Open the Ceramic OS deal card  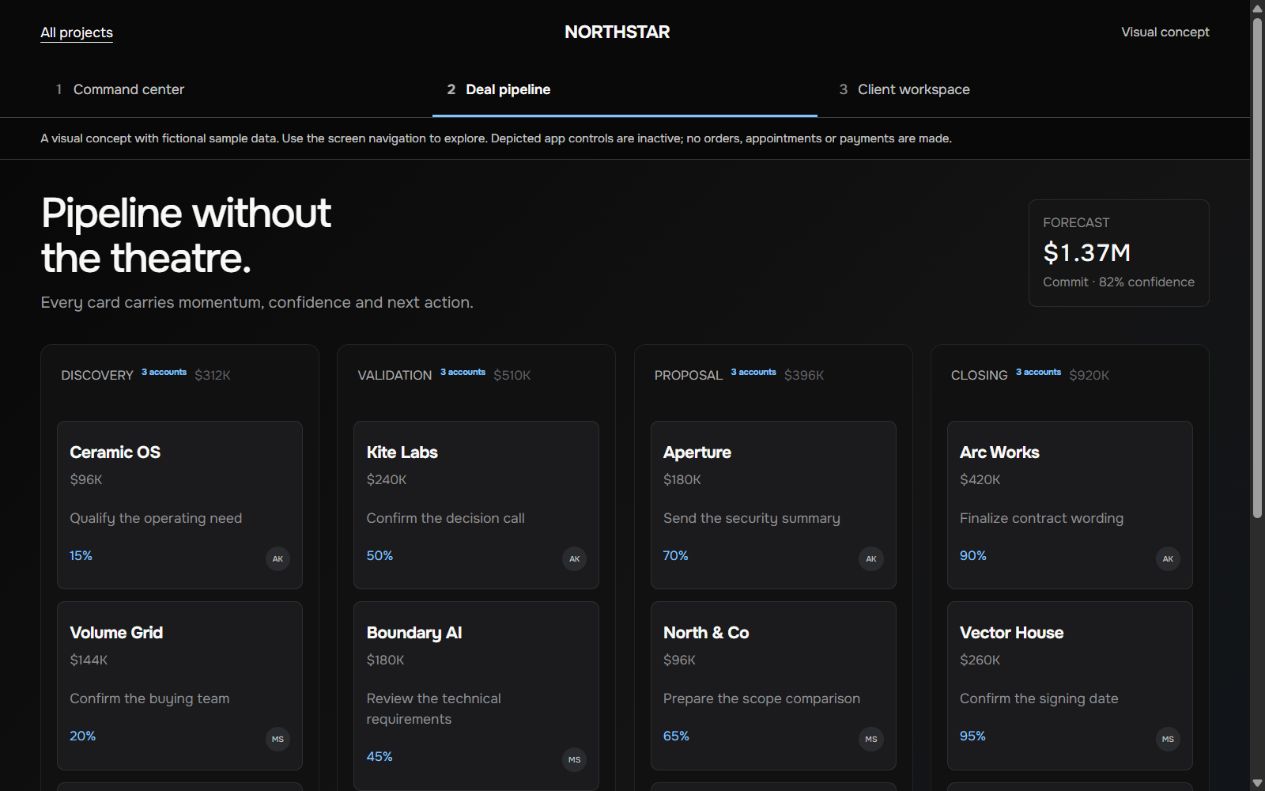[180, 505]
